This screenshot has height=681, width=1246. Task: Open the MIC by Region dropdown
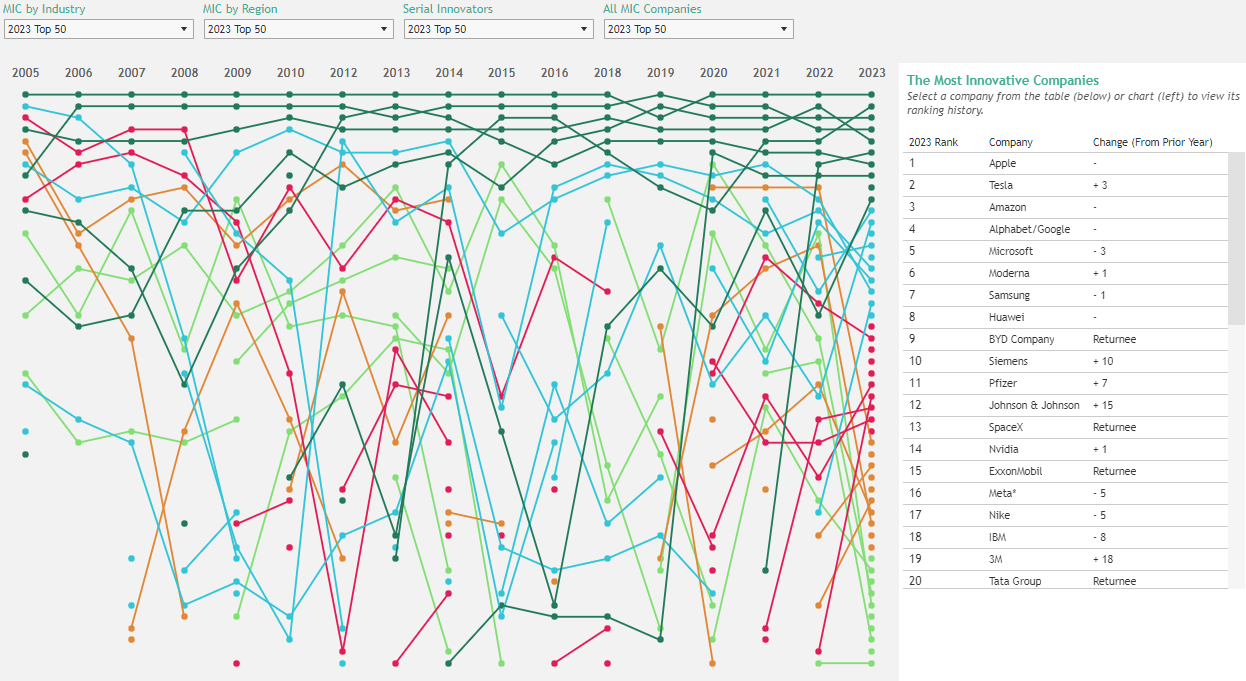pos(297,29)
